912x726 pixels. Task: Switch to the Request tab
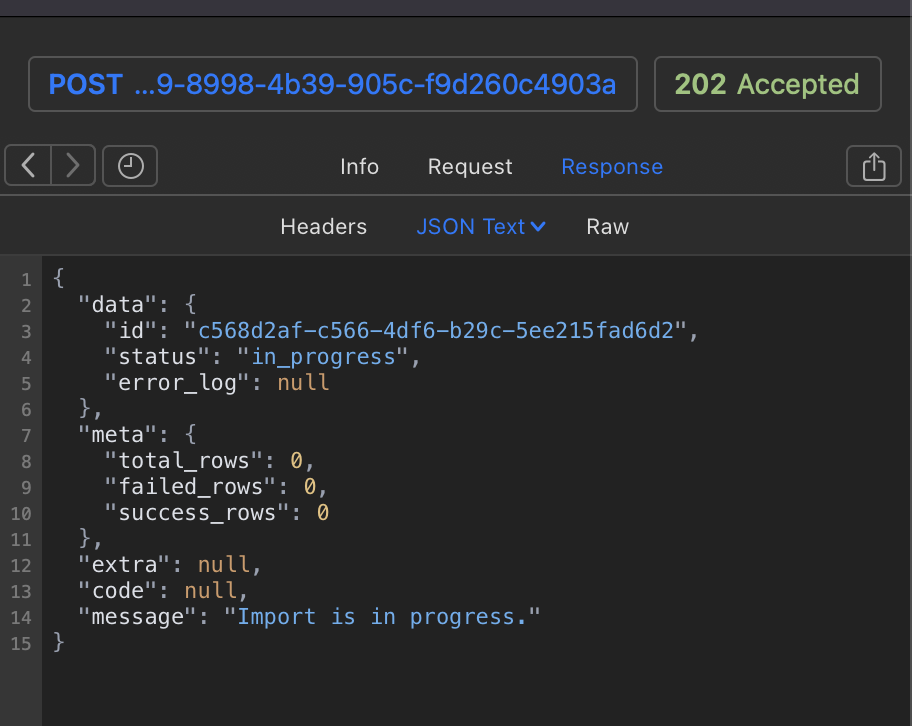click(x=470, y=167)
